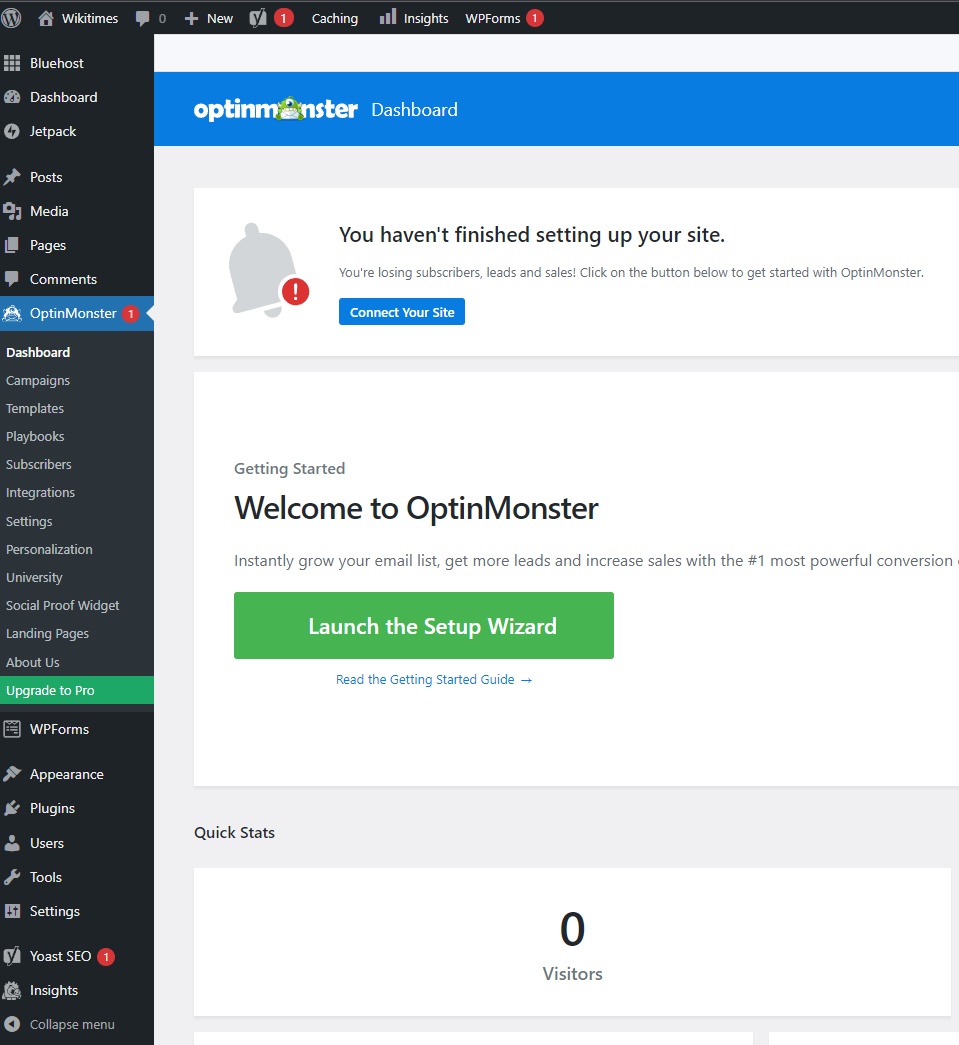The height and width of the screenshot is (1045, 959).
Task: Click the Collapse menu arrow icon
Action: tap(12, 1024)
